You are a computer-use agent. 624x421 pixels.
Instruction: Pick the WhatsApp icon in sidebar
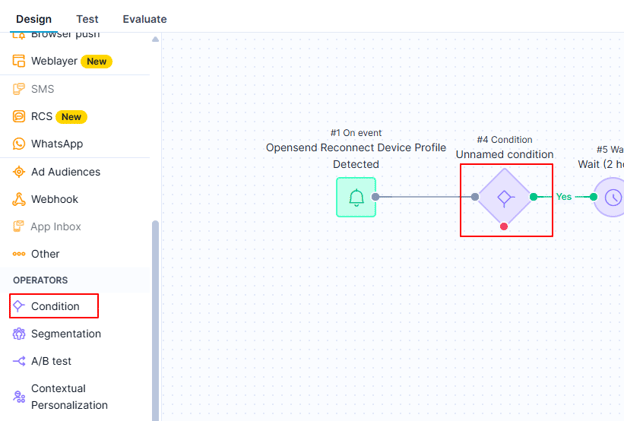[18, 144]
